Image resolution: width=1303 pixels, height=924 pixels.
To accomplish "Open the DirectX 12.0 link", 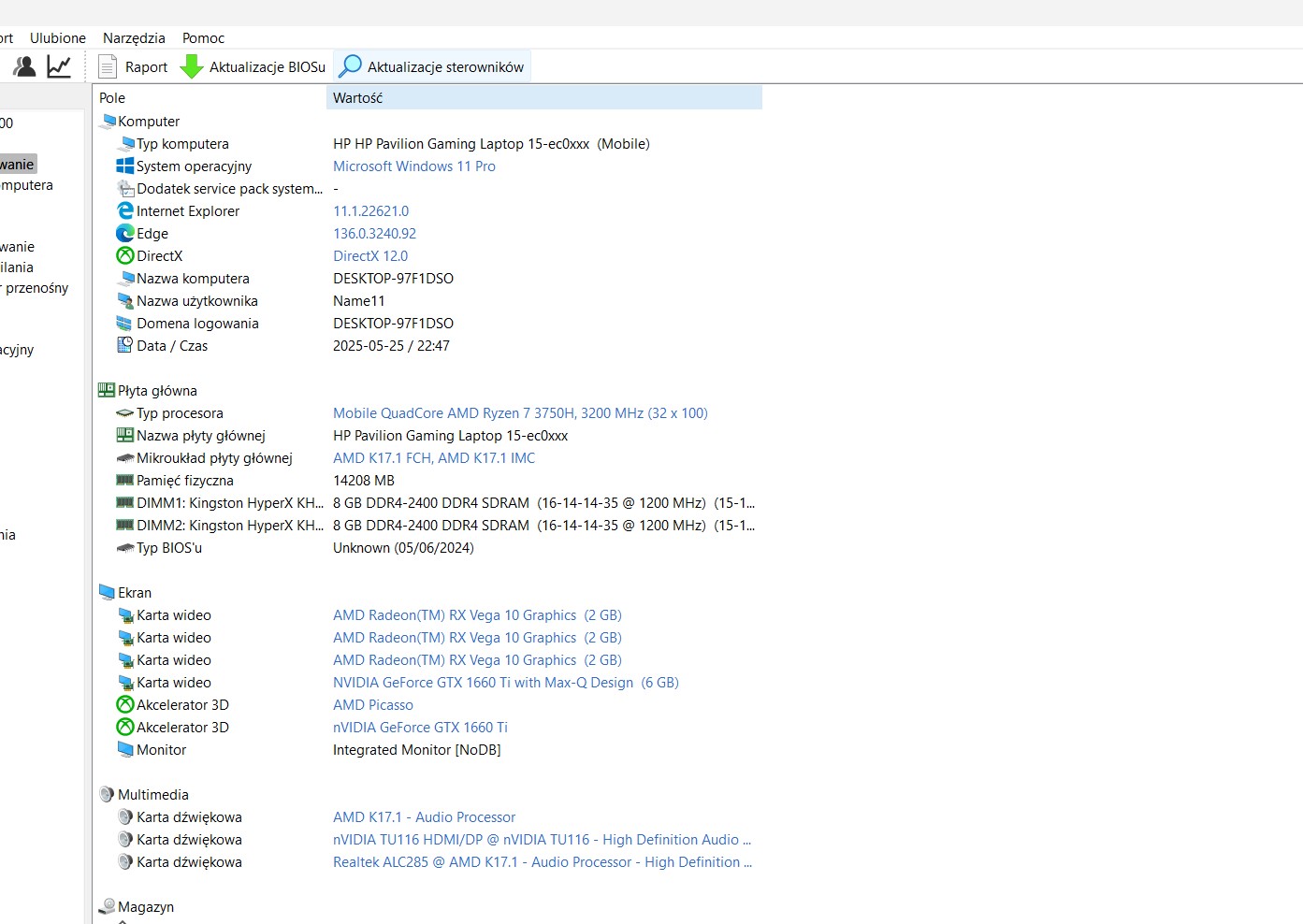I will [x=370, y=256].
